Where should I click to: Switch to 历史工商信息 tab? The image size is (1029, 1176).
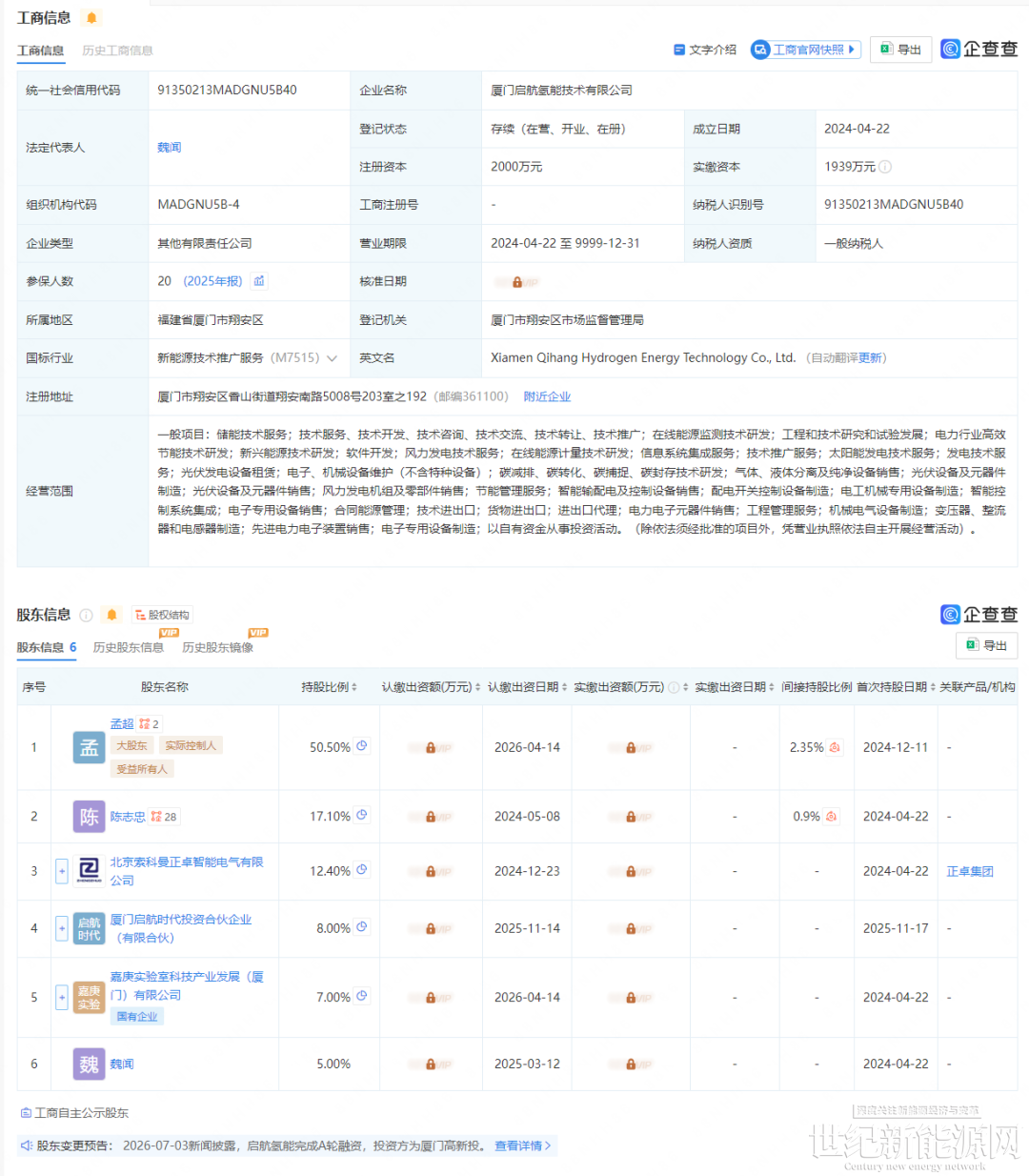(x=117, y=51)
